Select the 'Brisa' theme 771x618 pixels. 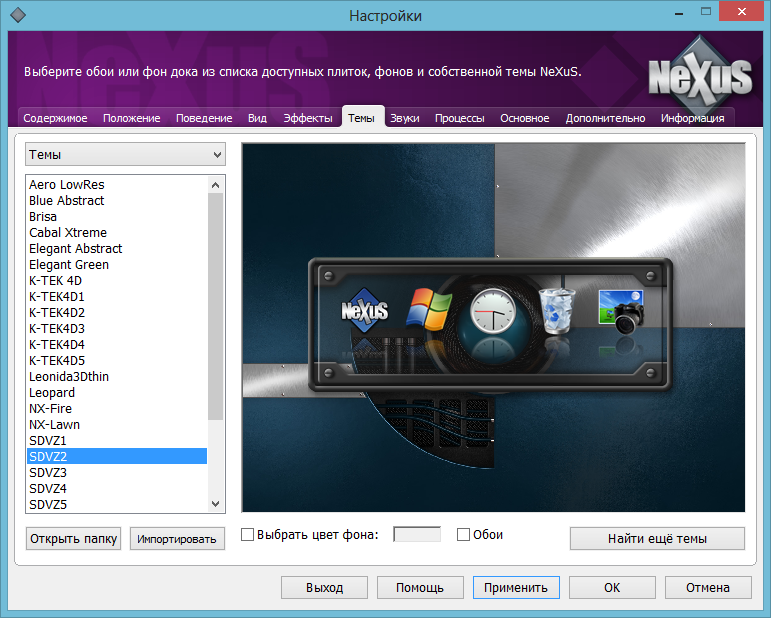tap(117, 216)
